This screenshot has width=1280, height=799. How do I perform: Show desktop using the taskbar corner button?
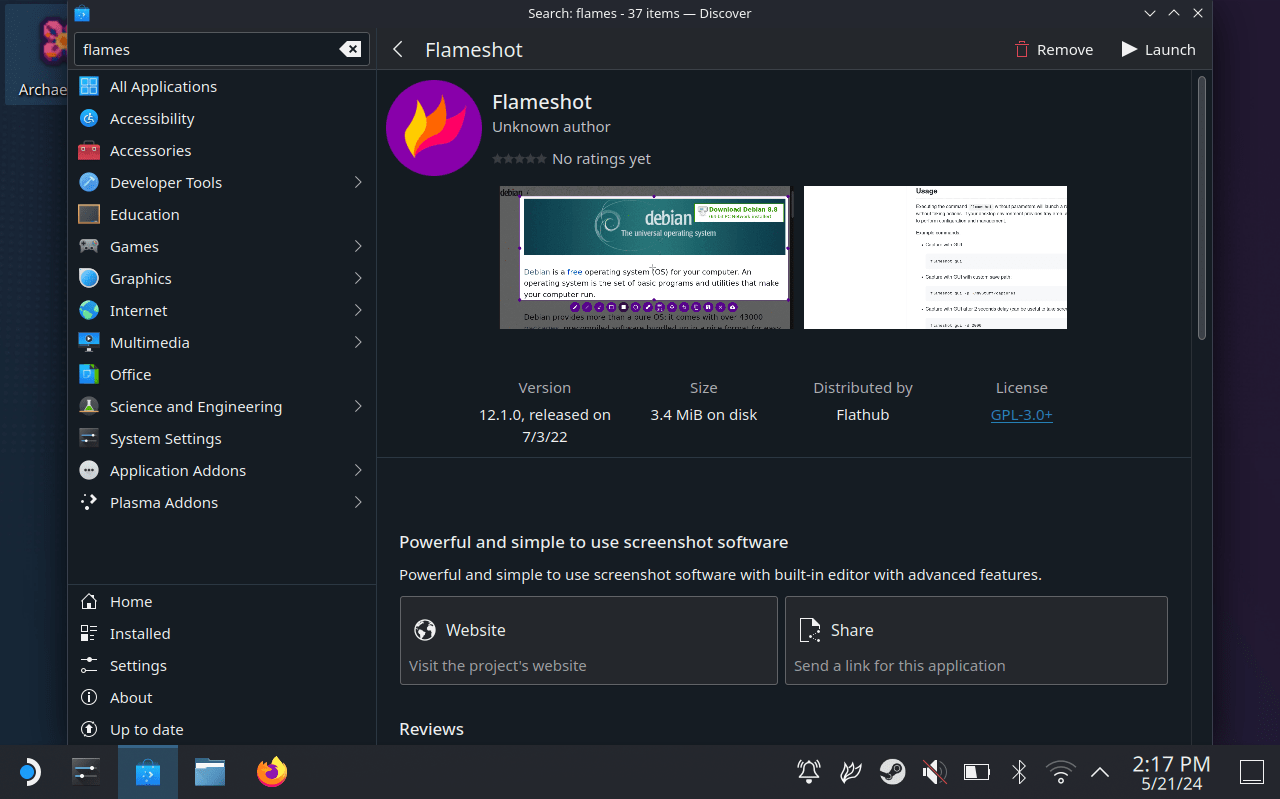click(1251, 771)
